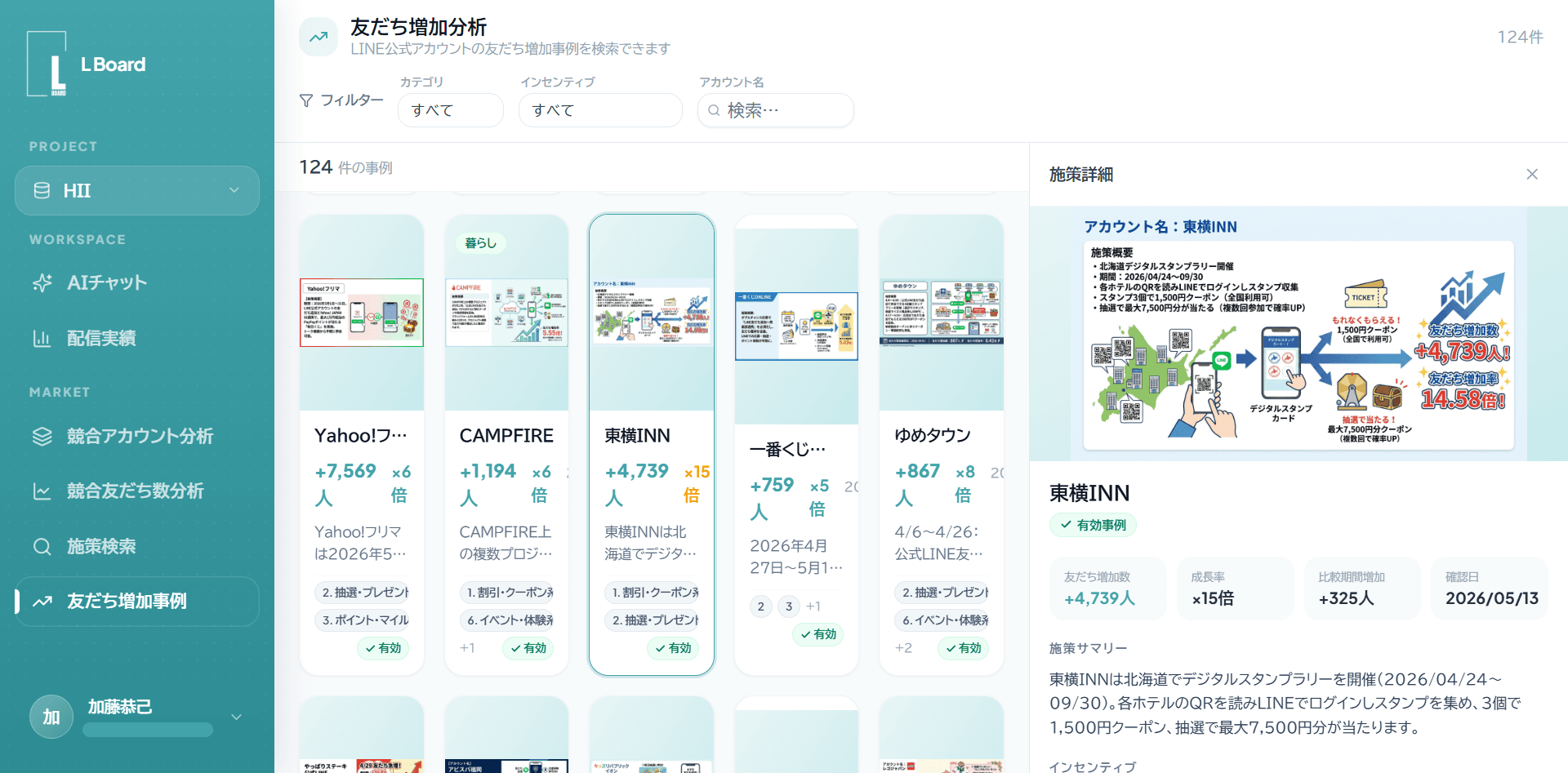1568x773 pixels.
Task: Click 6. イベント・体験 tag on ゆめタウン card
Action: point(942,620)
